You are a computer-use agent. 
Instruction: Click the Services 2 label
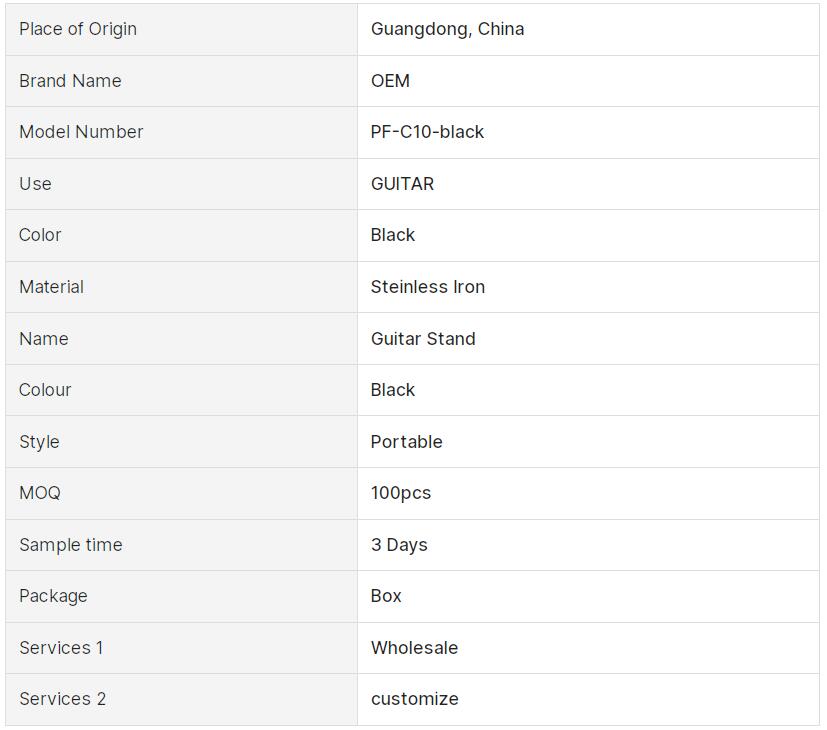click(x=62, y=699)
